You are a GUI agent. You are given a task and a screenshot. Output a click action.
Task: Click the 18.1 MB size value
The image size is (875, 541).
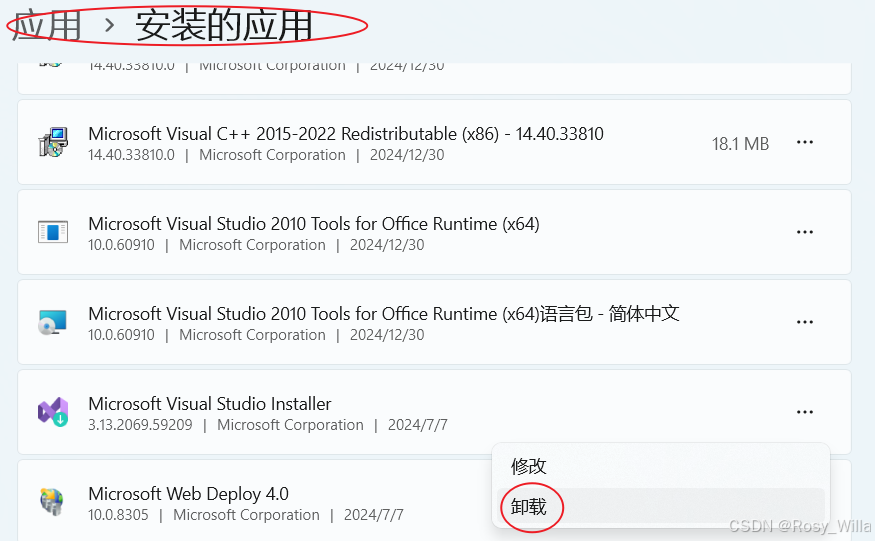tap(741, 144)
